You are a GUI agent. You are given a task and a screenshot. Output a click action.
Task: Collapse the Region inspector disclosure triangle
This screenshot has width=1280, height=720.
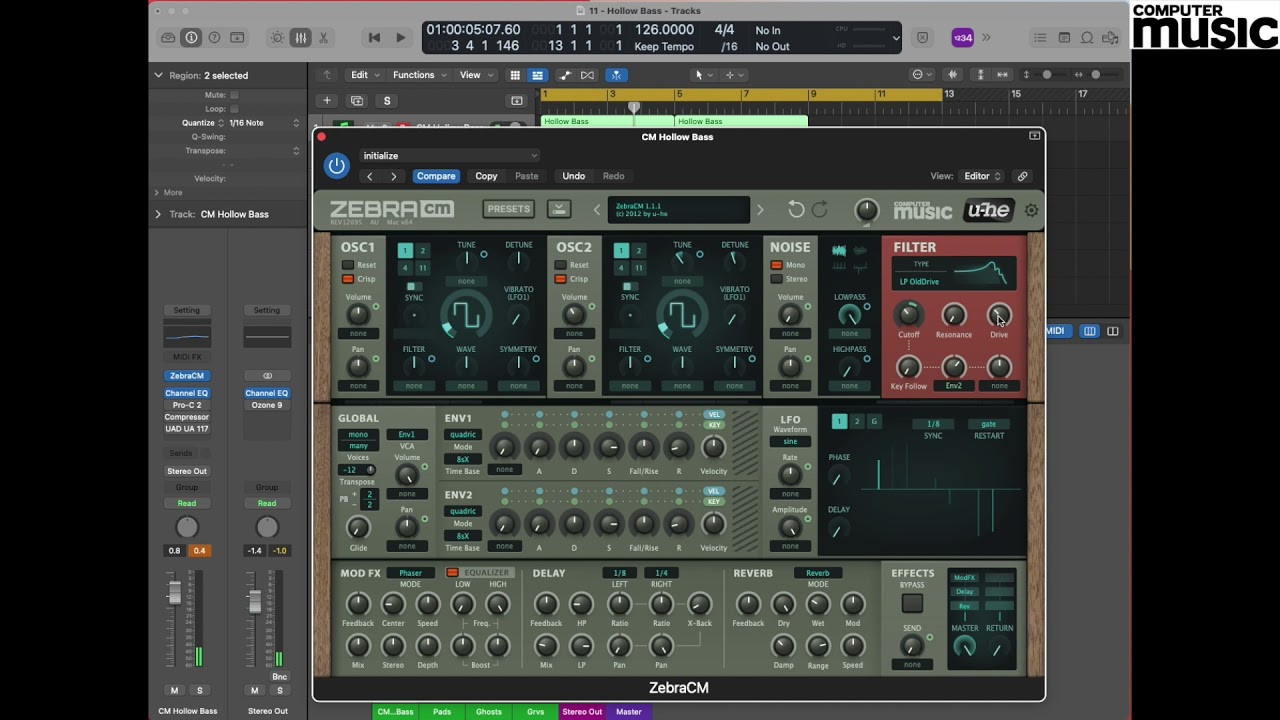coord(158,75)
